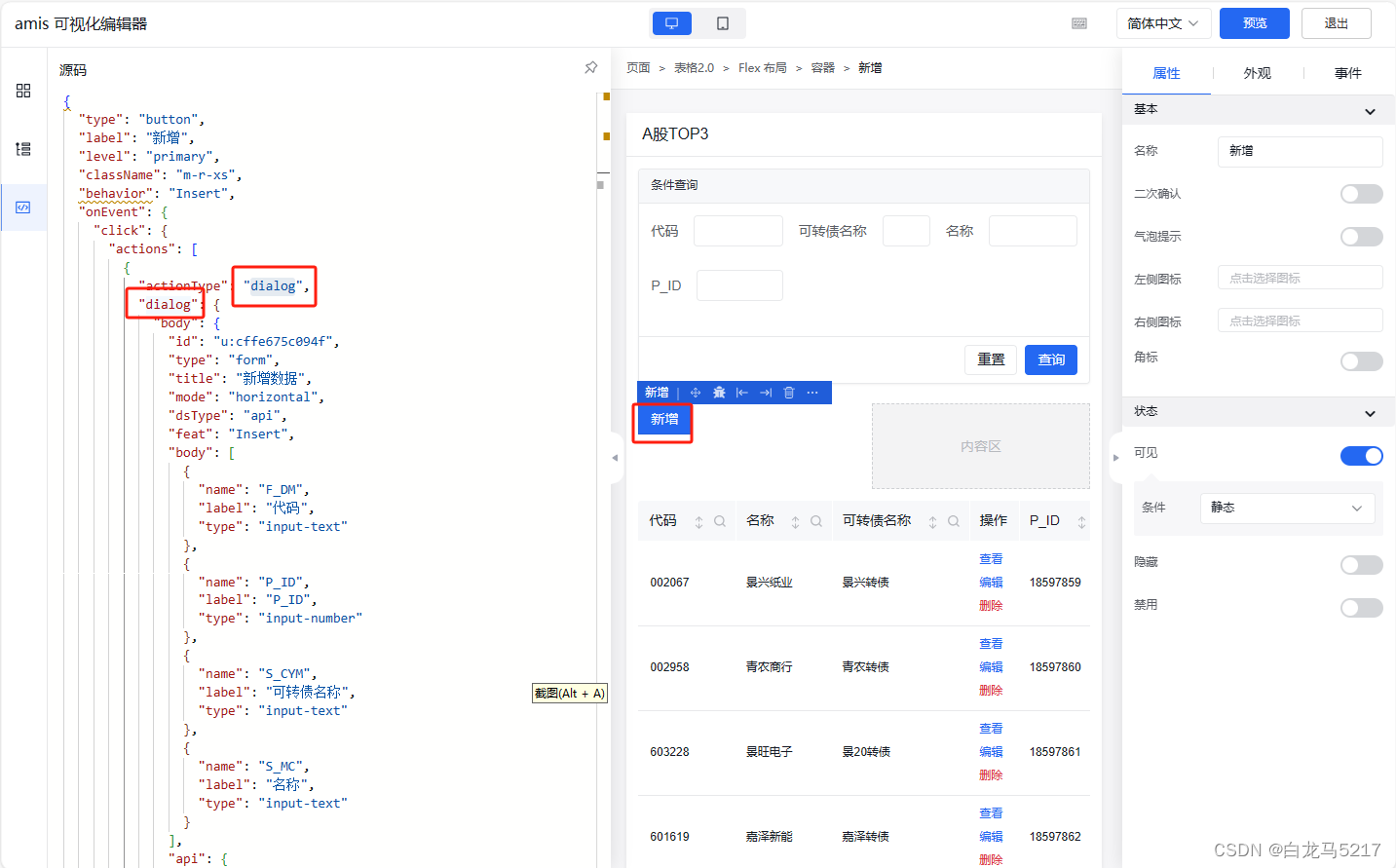This screenshot has width=1396, height=868.
Task: Collapse the 状态 section
Action: click(x=1370, y=413)
